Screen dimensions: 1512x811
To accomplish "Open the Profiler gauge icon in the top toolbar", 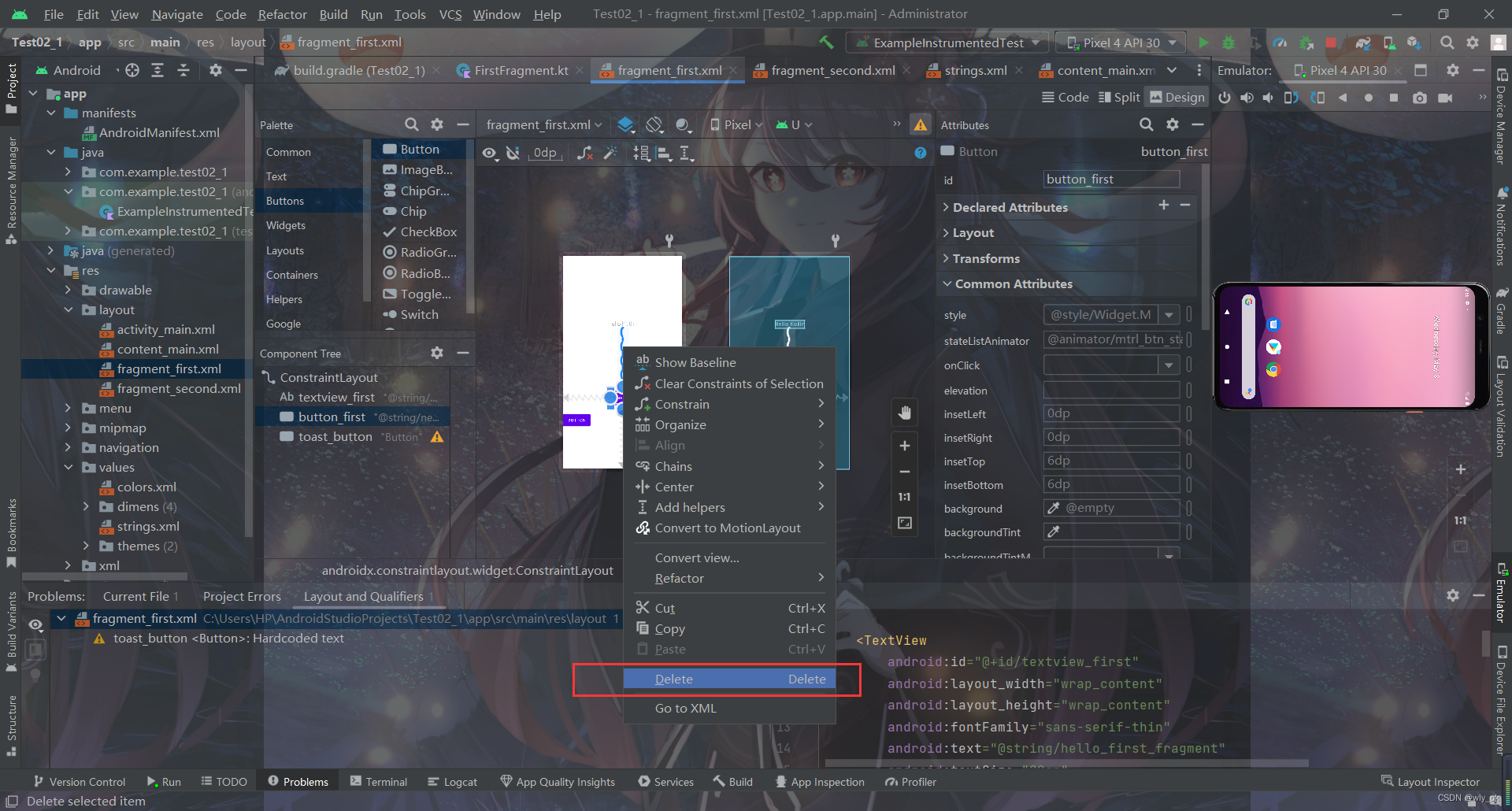I will click(1280, 43).
